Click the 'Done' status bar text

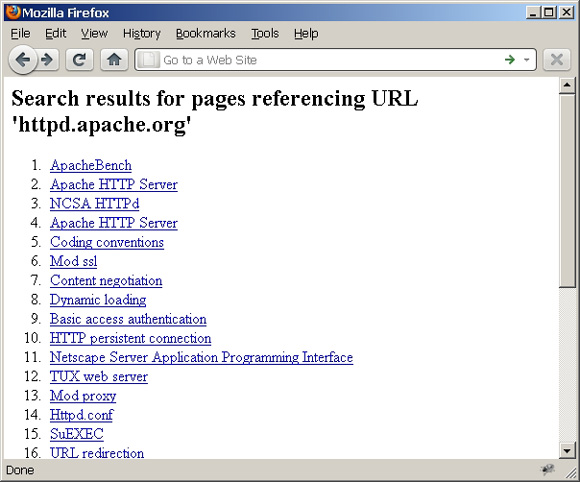tap(20, 470)
